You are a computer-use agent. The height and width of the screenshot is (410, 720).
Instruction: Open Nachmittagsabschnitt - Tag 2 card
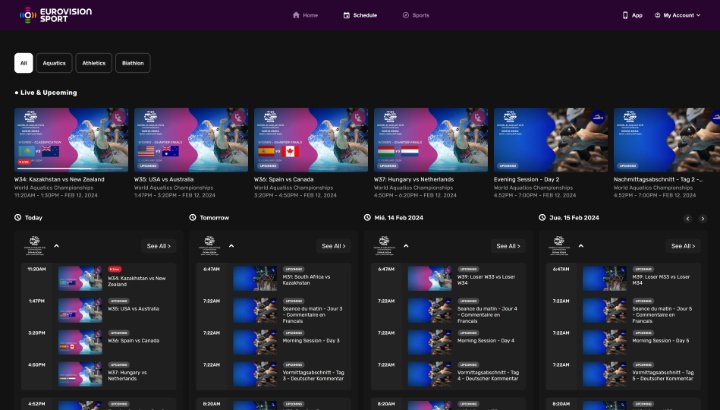point(667,140)
